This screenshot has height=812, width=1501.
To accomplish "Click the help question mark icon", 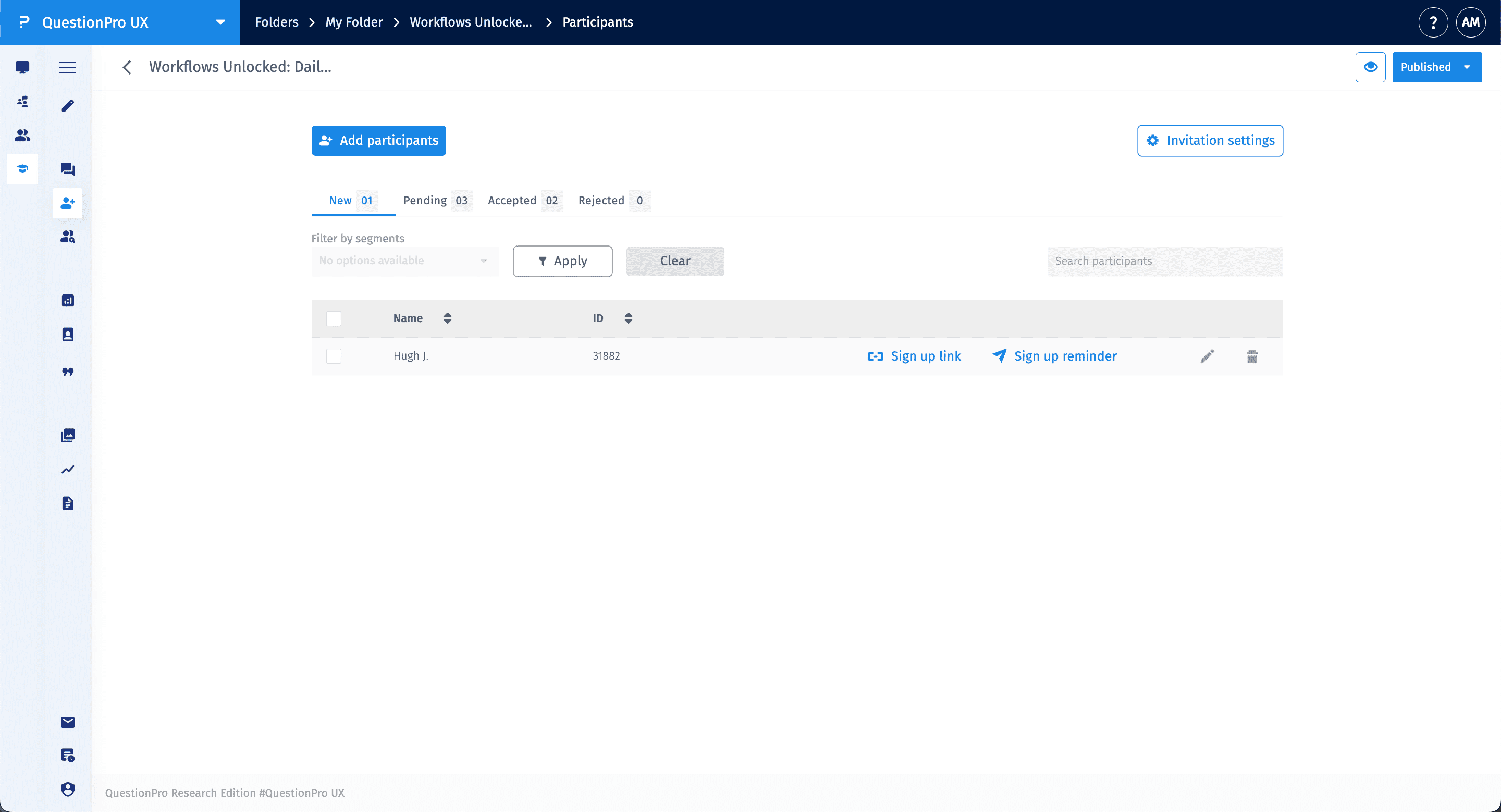I will point(1433,22).
